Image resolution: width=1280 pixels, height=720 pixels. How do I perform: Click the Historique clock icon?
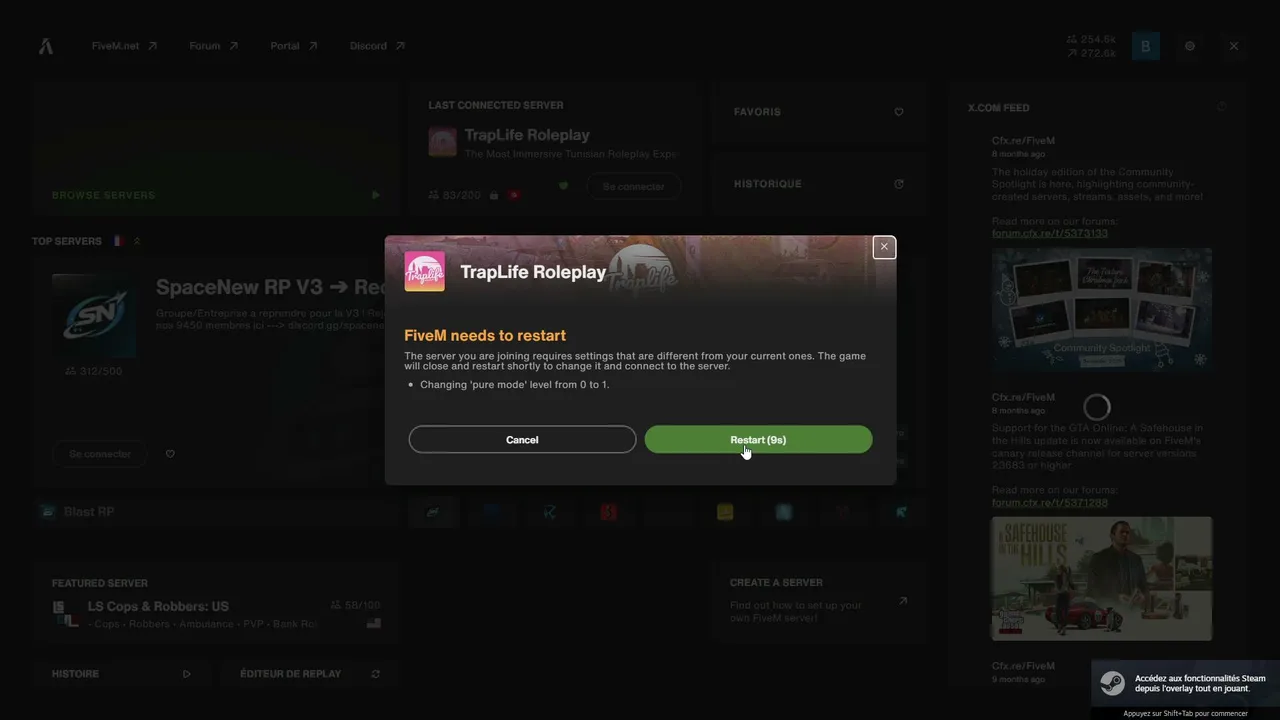(899, 184)
